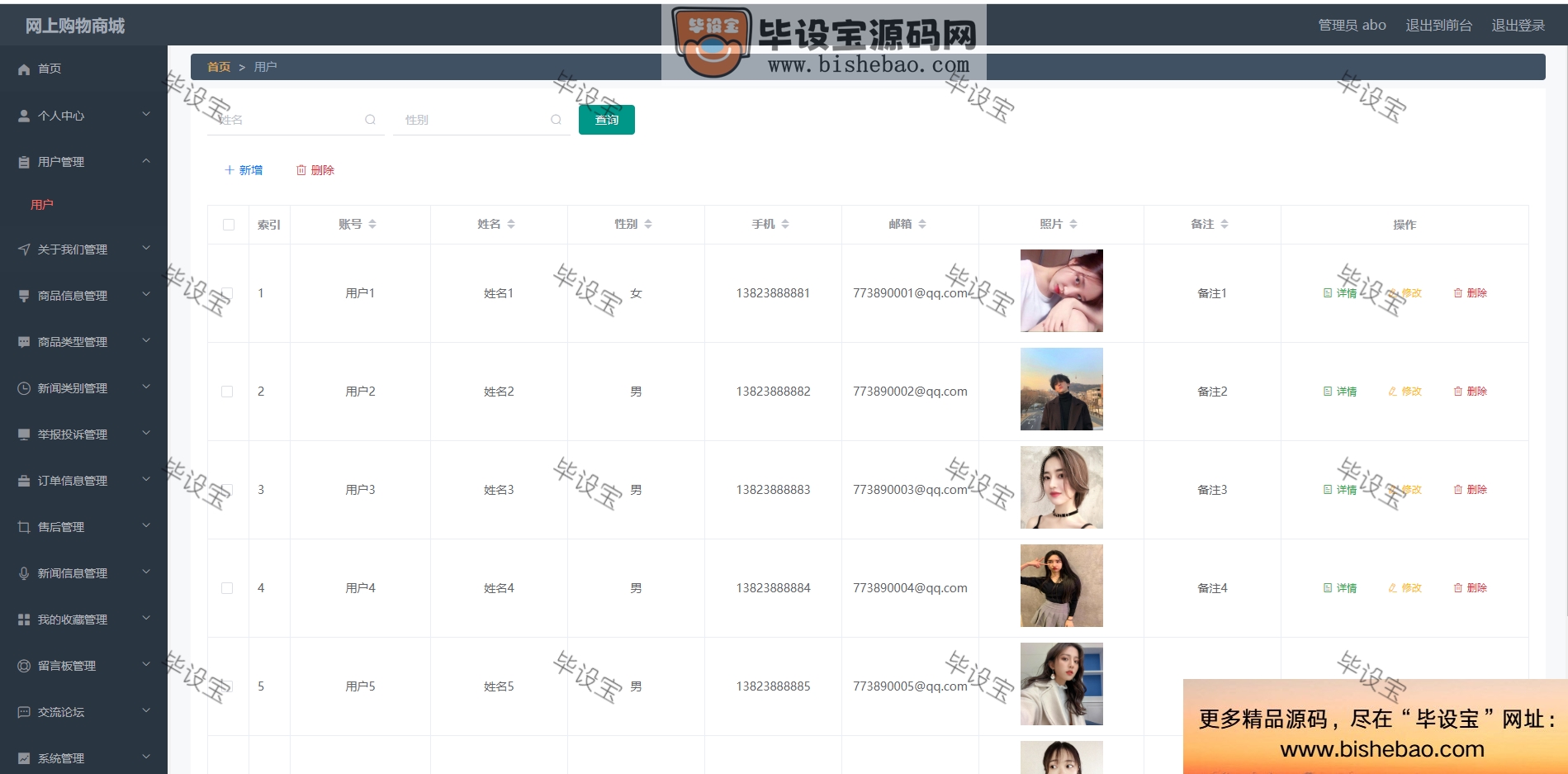The image size is (1568, 774).
Task: Expand the 商品信息管理 chevron
Action: click(x=146, y=294)
